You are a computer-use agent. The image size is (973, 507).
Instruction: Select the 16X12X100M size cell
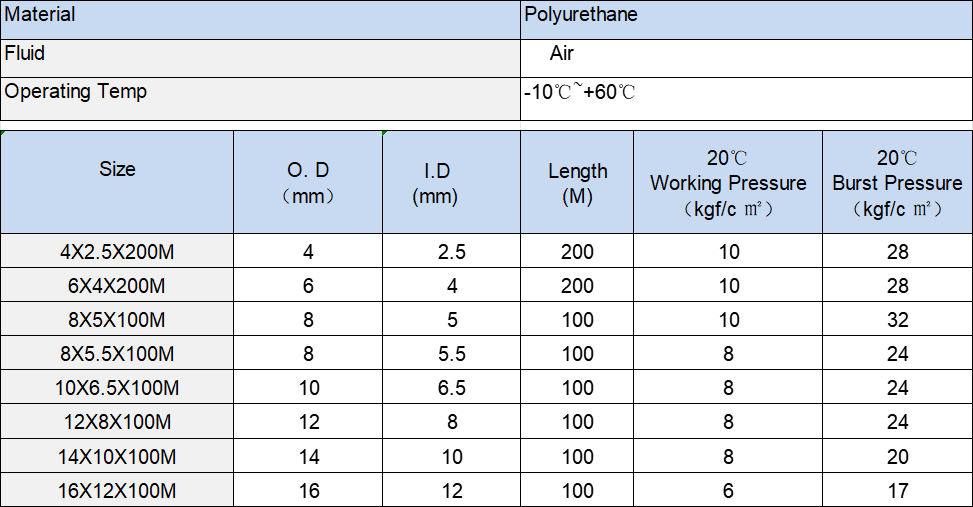coord(117,490)
